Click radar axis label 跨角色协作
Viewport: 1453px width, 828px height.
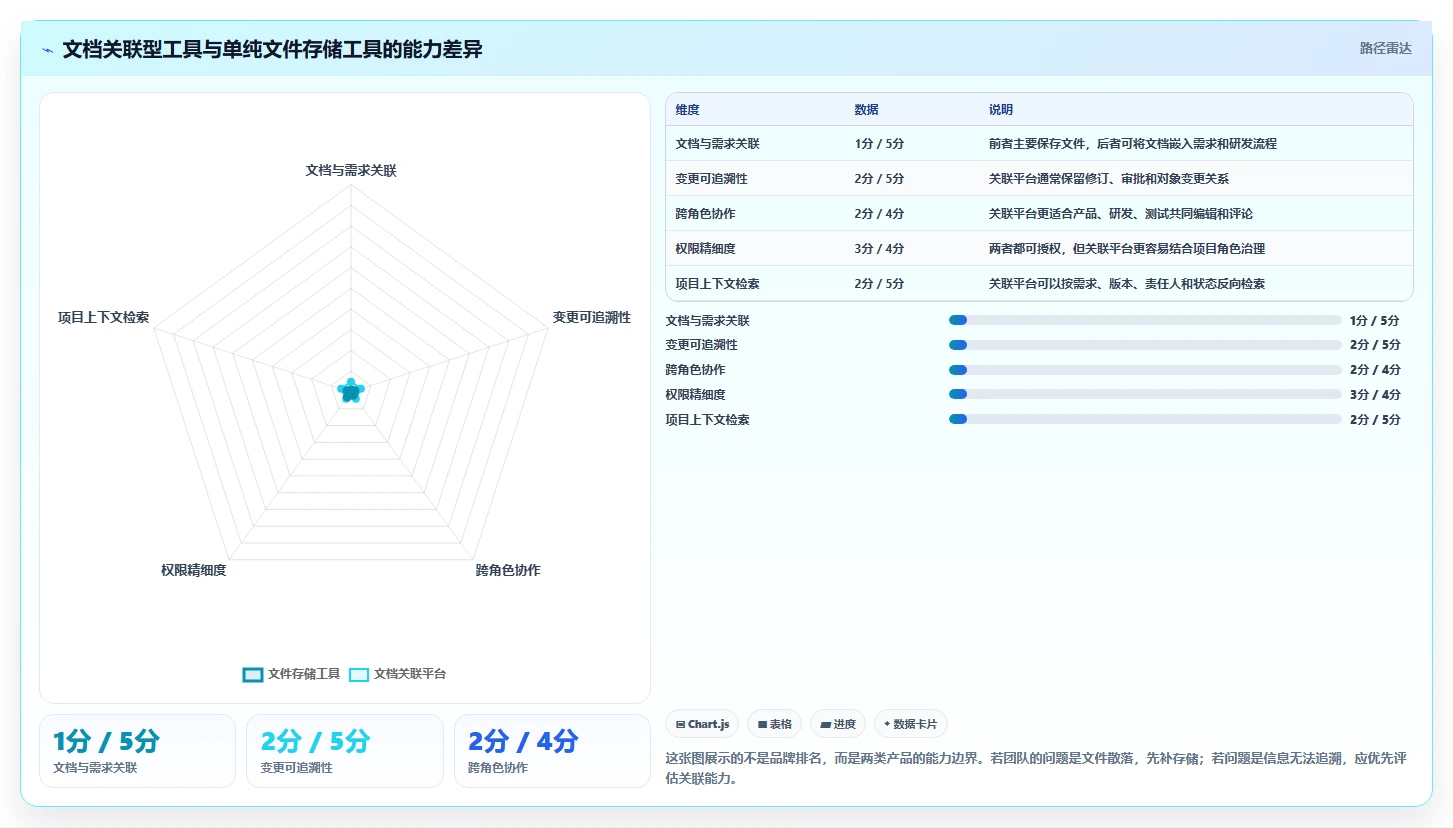coord(508,570)
